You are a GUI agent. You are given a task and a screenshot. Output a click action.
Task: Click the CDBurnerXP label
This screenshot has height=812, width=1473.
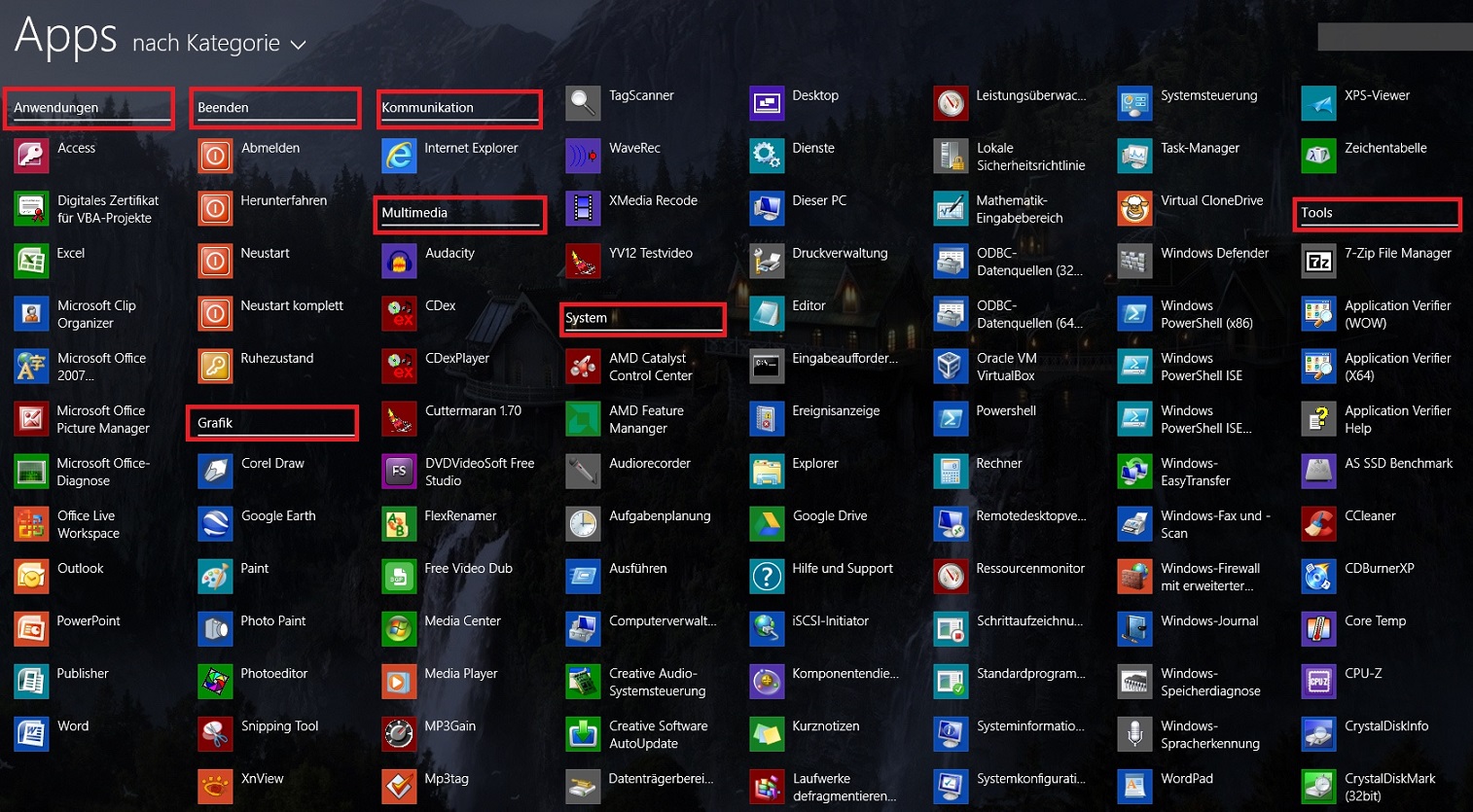1380,568
